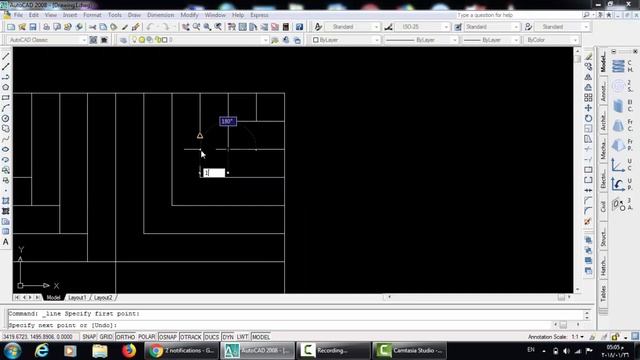Open the Layer Properties Manager icon
Image resolution: width=640 pixels, height=360 pixels.
tap(123, 40)
